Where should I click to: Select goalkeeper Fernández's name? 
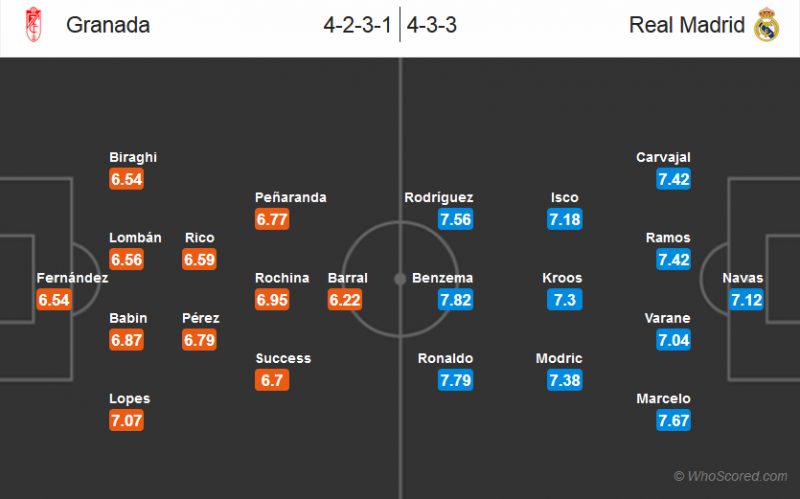point(72,278)
